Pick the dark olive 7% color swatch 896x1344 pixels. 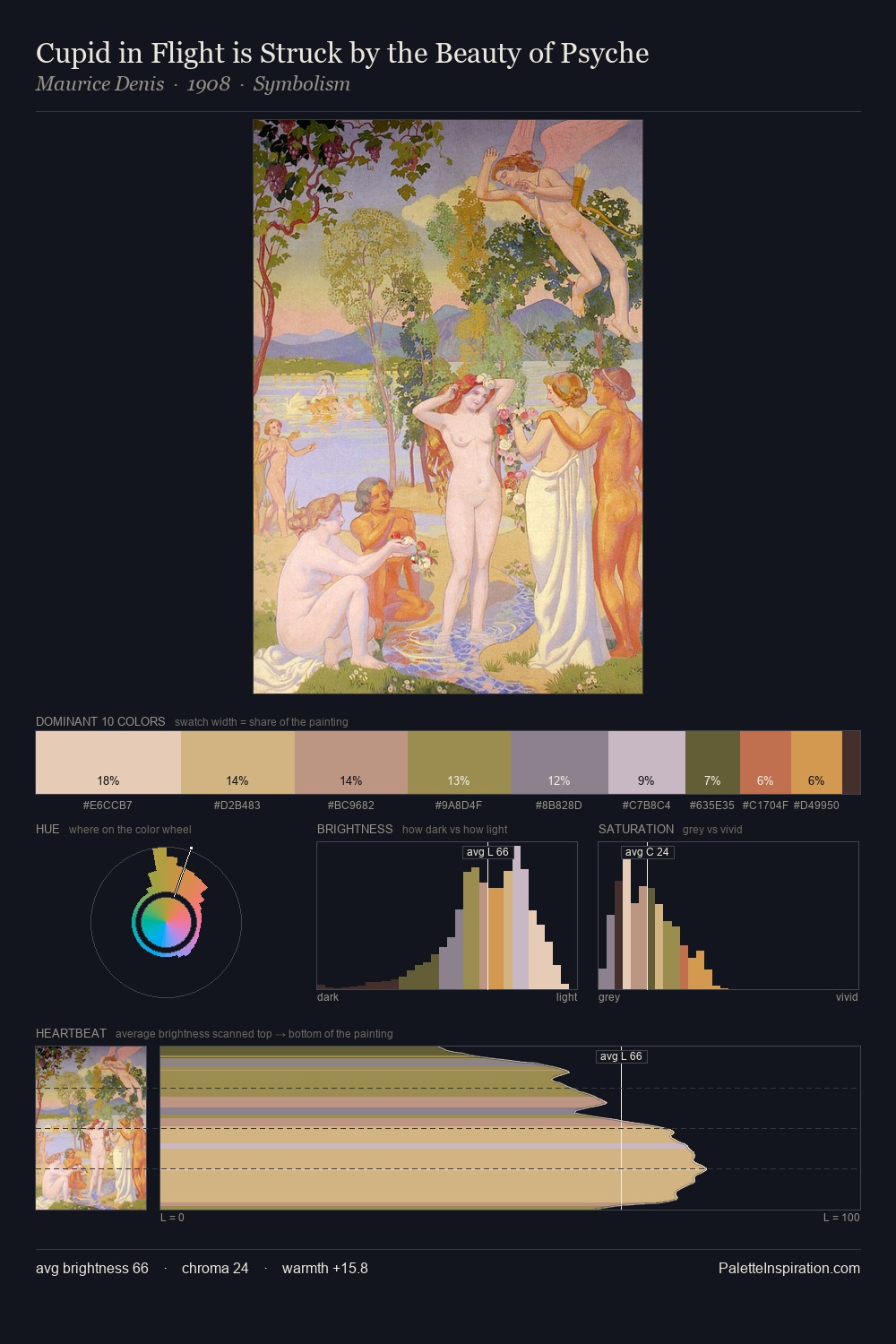(x=712, y=762)
